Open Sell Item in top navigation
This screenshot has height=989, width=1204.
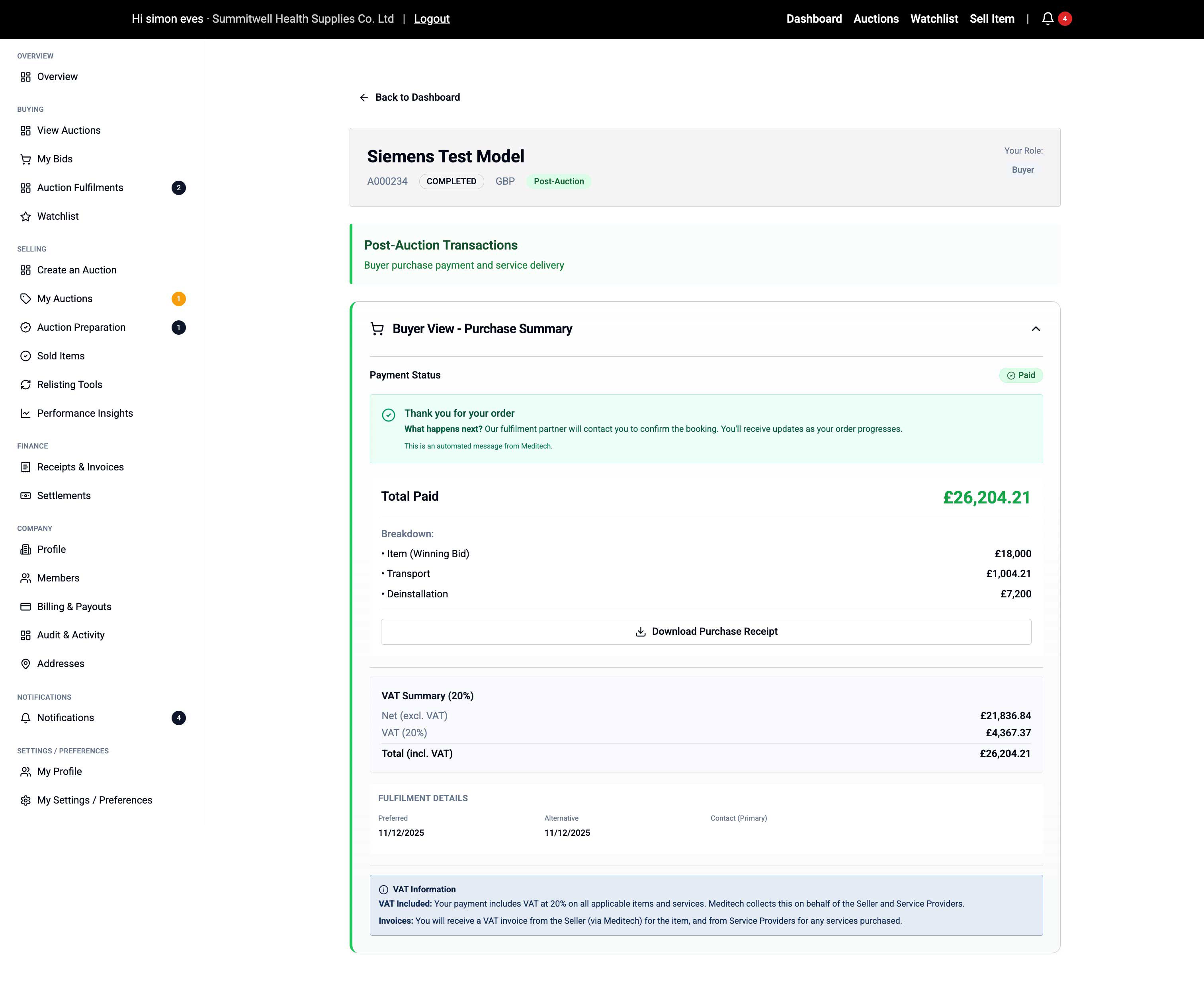(991, 19)
